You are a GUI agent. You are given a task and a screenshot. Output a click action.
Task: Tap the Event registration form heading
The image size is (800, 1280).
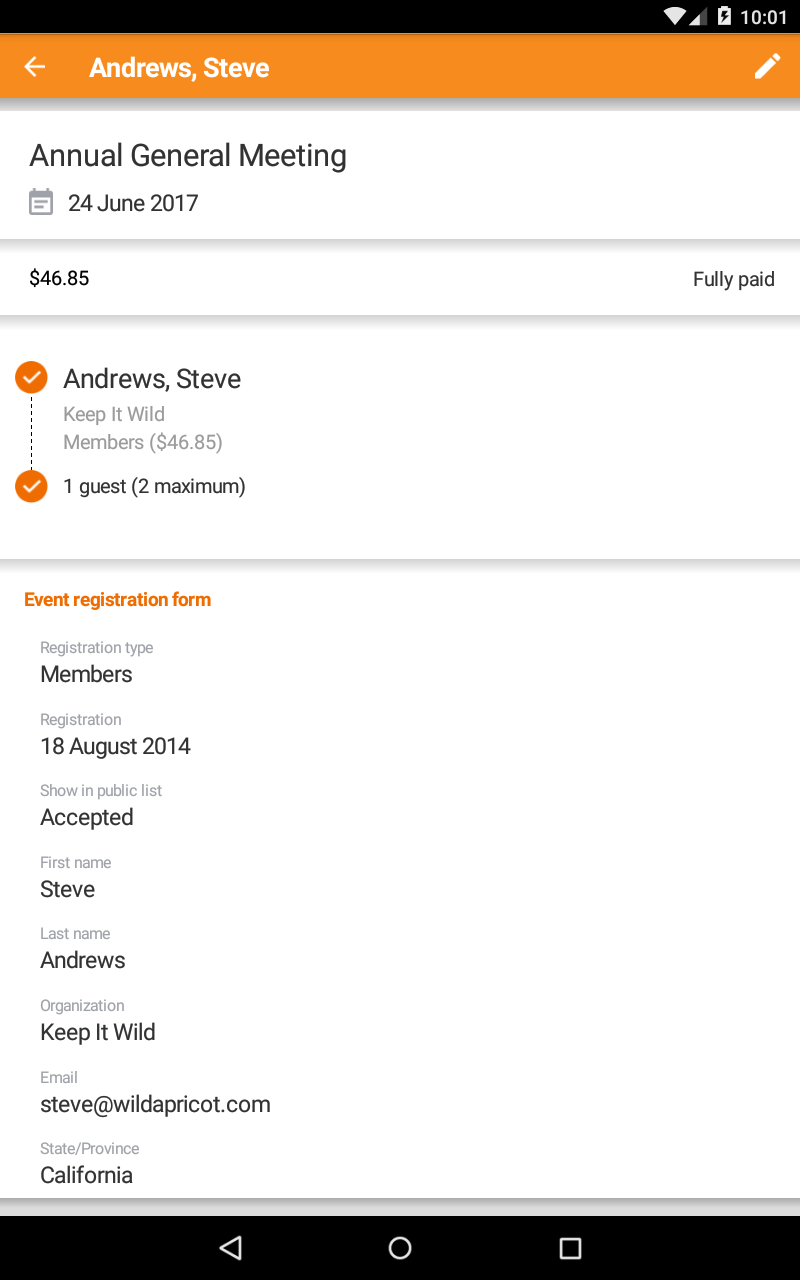[118, 600]
